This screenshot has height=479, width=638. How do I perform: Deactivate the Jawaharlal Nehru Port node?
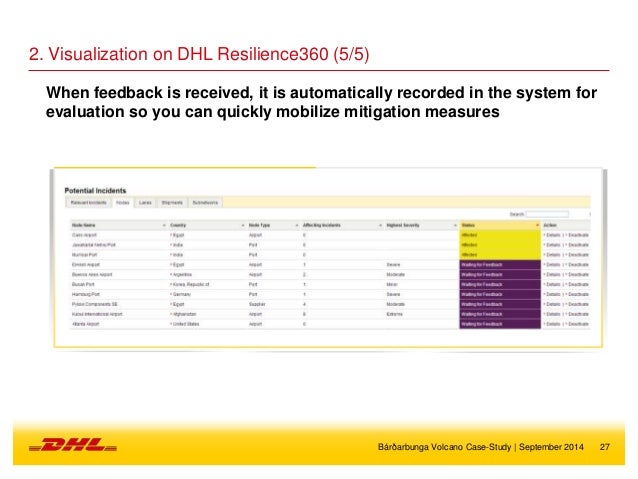[577, 245]
